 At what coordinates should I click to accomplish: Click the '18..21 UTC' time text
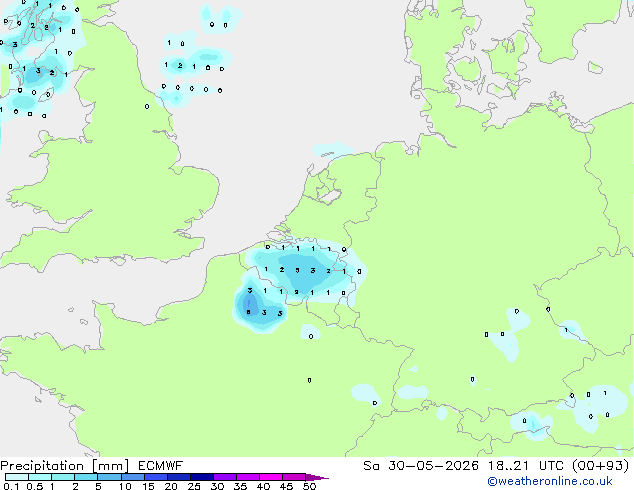(x=526, y=466)
